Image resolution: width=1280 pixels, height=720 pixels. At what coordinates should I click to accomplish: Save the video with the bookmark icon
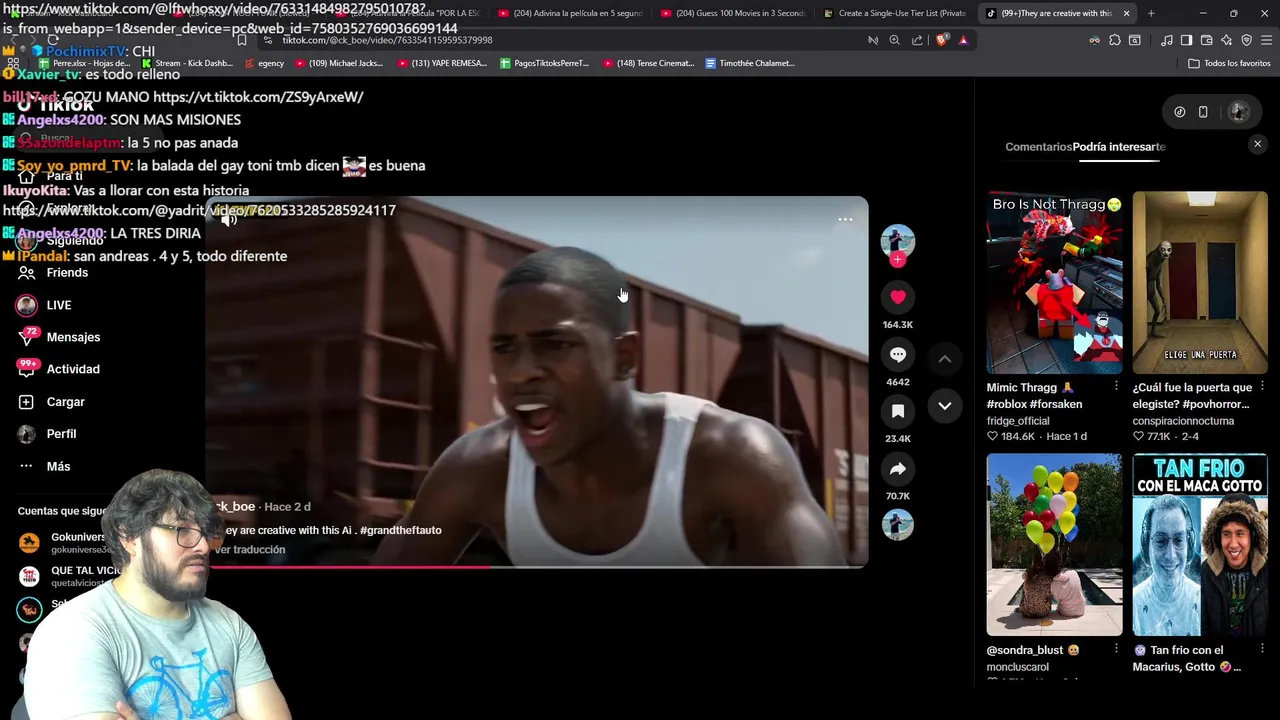coord(898,411)
